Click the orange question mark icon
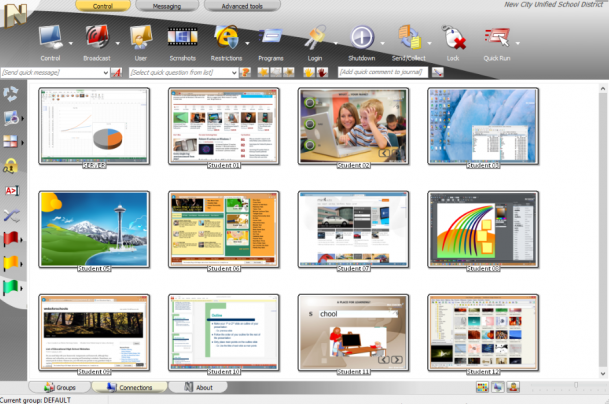Image resolution: width=609 pixels, height=404 pixels. pyautogui.click(x=245, y=72)
